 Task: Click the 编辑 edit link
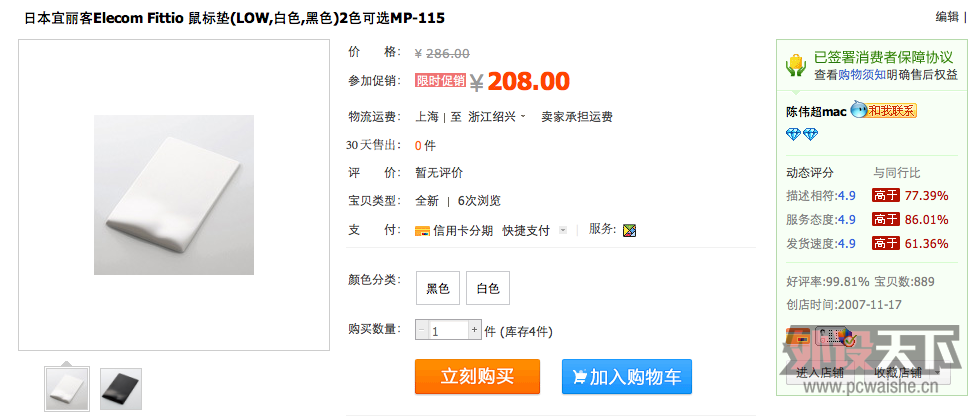(x=947, y=17)
